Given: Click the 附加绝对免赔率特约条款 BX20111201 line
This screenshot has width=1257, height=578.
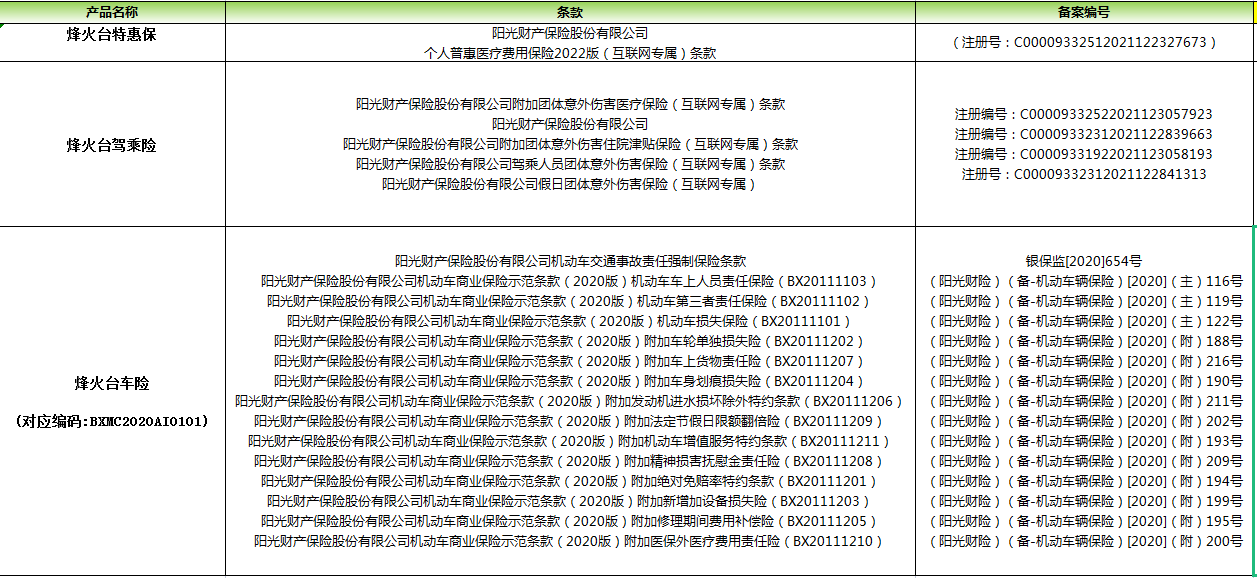Looking at the screenshot, I should [570, 481].
